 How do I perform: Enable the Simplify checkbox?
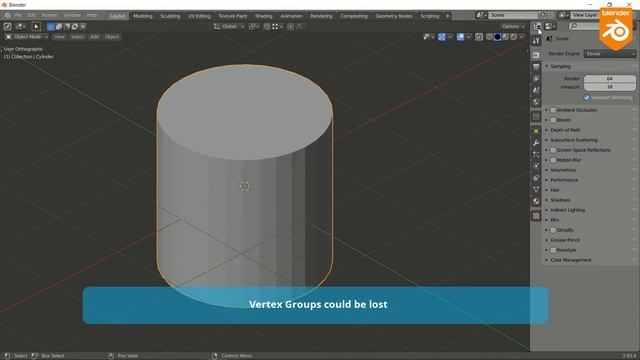553,230
